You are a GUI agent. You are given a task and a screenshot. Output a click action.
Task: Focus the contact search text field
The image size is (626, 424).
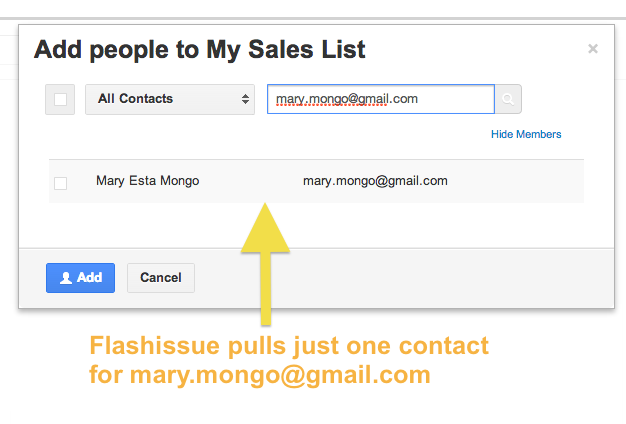point(380,99)
